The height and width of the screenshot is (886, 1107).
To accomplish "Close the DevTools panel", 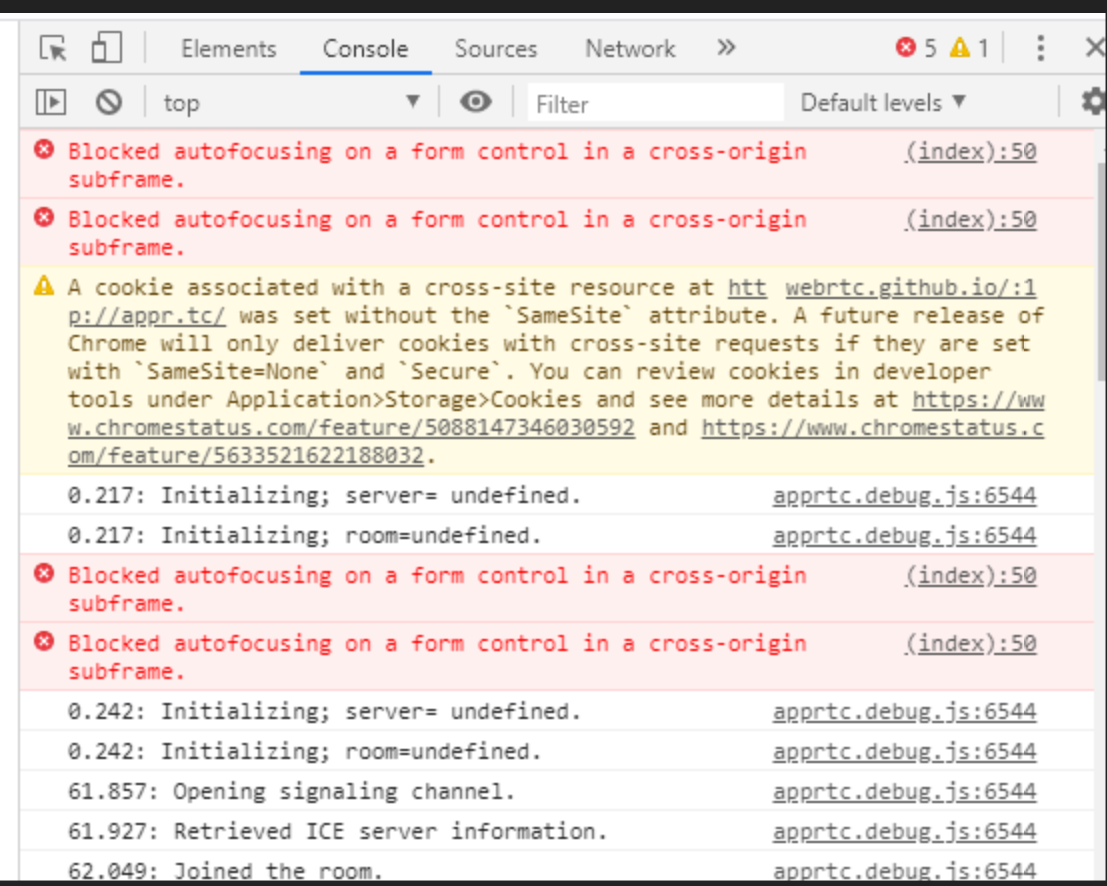I will point(1094,48).
